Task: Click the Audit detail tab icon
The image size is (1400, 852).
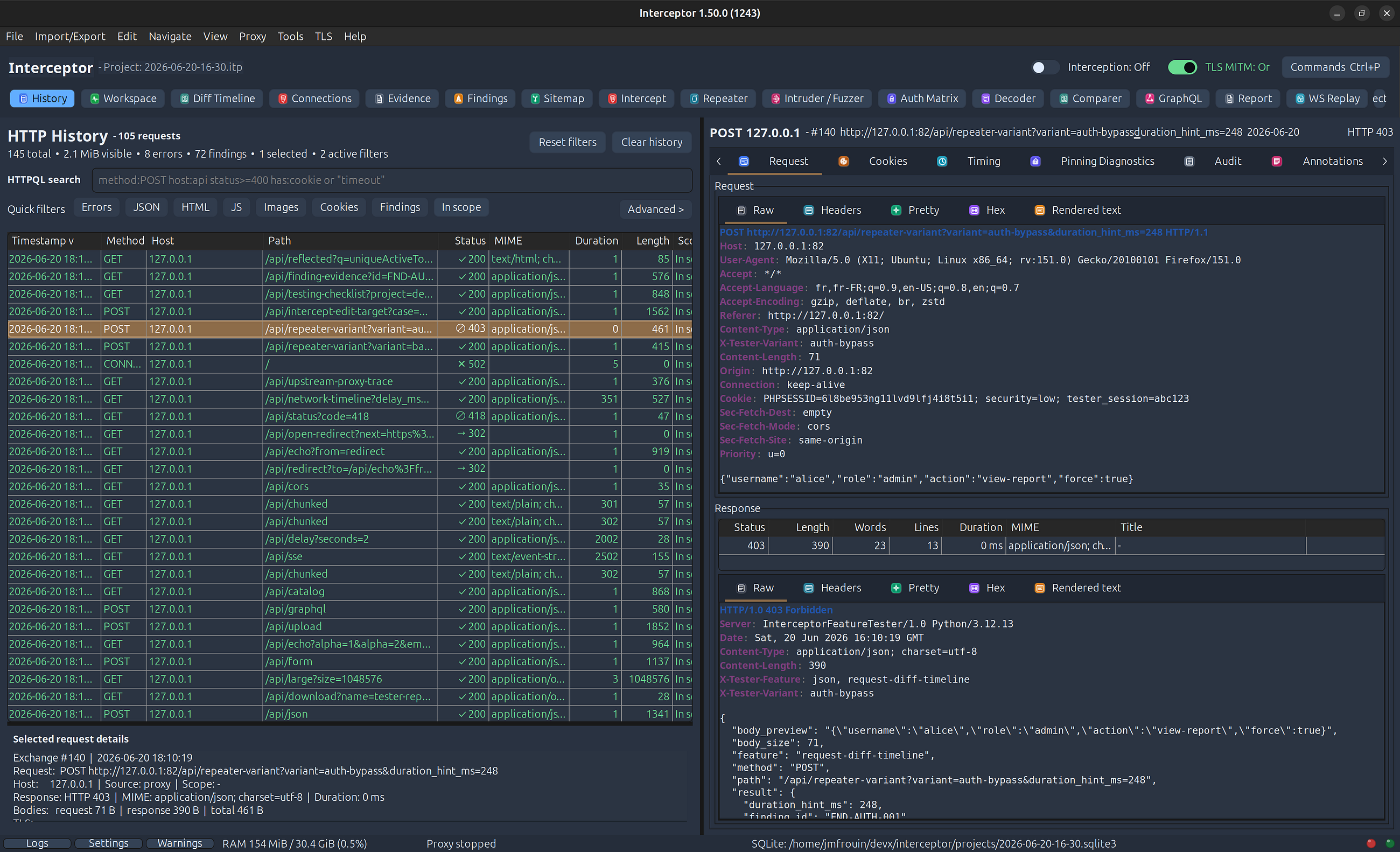Action: coord(1189,162)
